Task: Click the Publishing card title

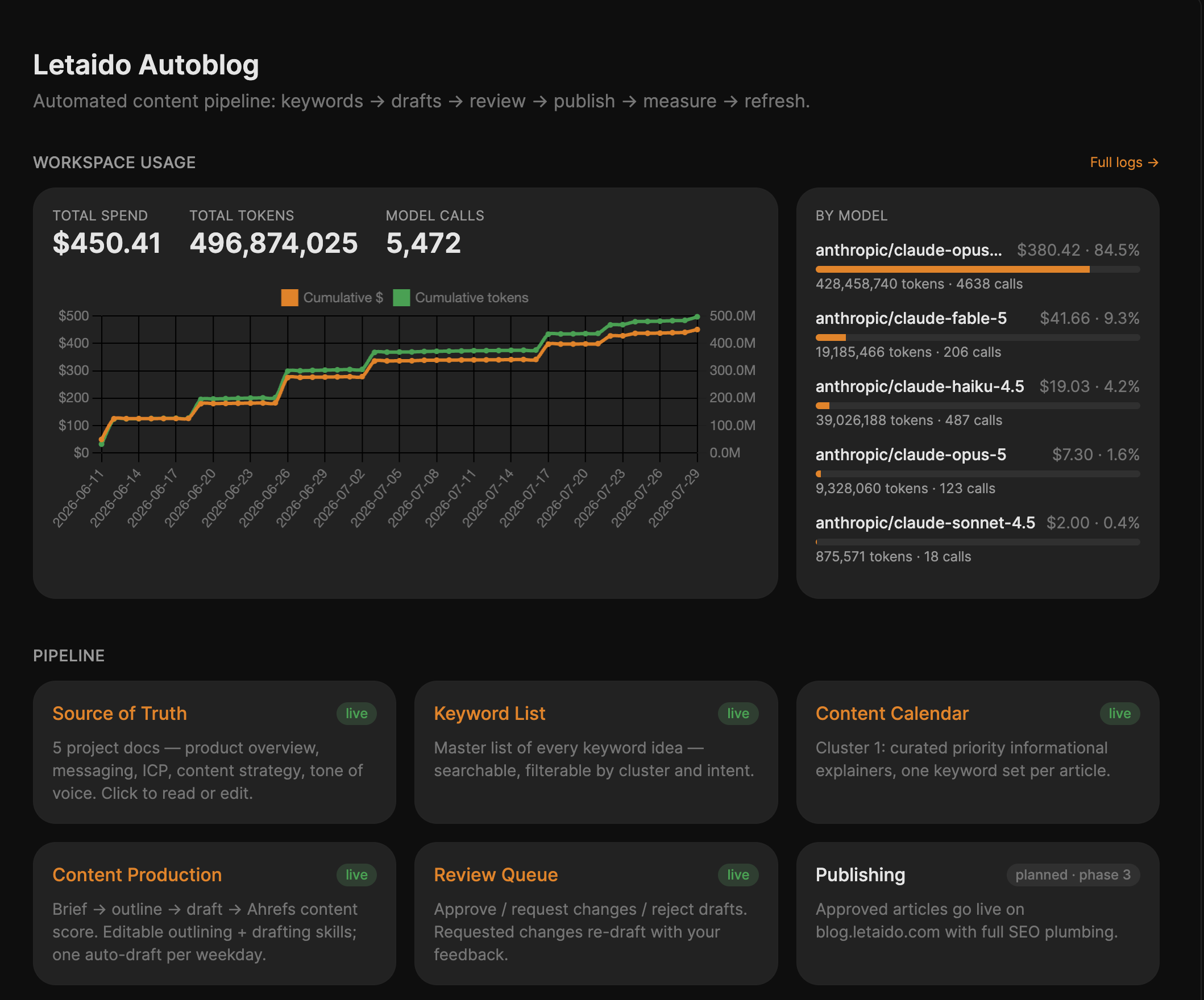Action: pyautogui.click(x=860, y=875)
